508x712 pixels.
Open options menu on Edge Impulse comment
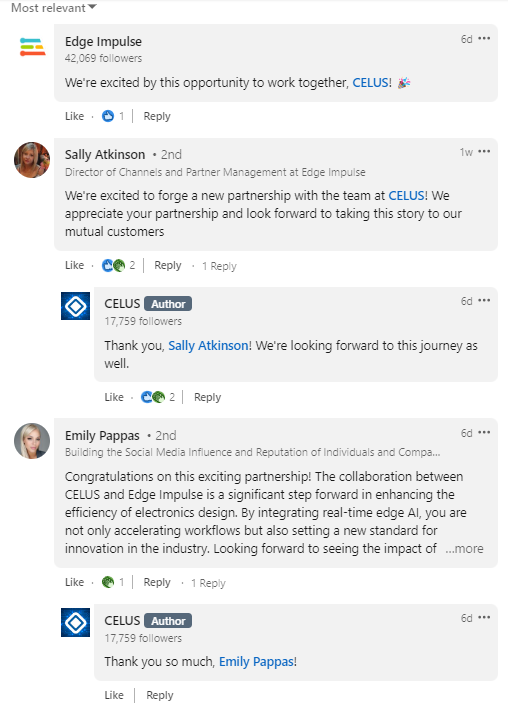(484, 39)
